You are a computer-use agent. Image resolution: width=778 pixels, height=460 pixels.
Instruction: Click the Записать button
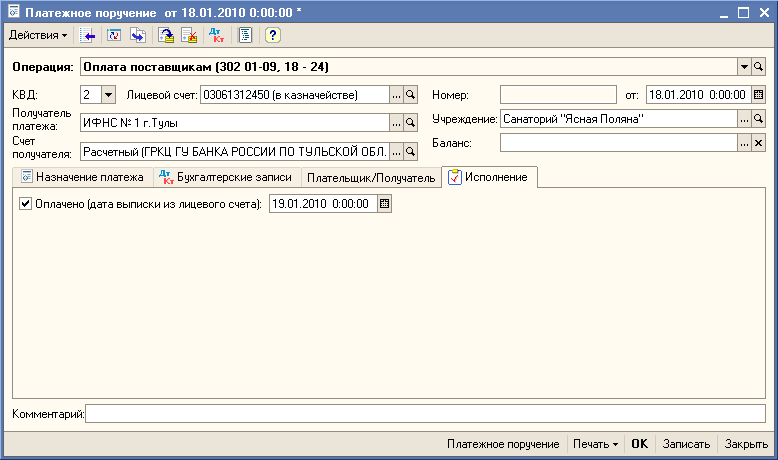pyautogui.click(x=686, y=444)
